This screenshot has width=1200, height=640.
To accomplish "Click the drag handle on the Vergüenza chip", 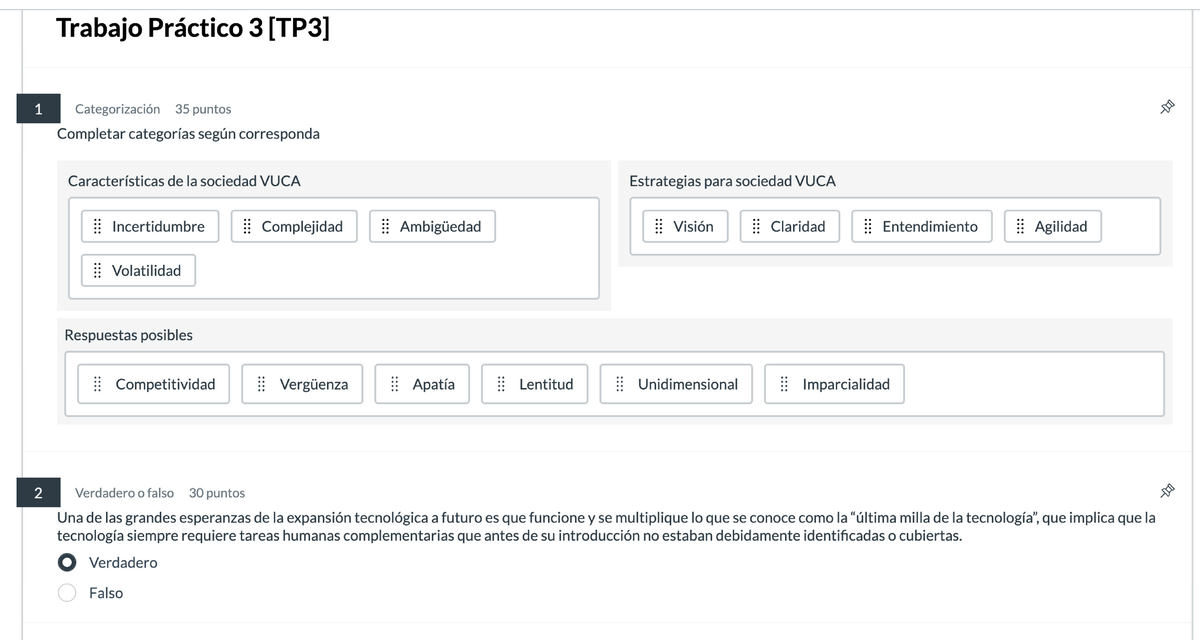I will [262, 384].
